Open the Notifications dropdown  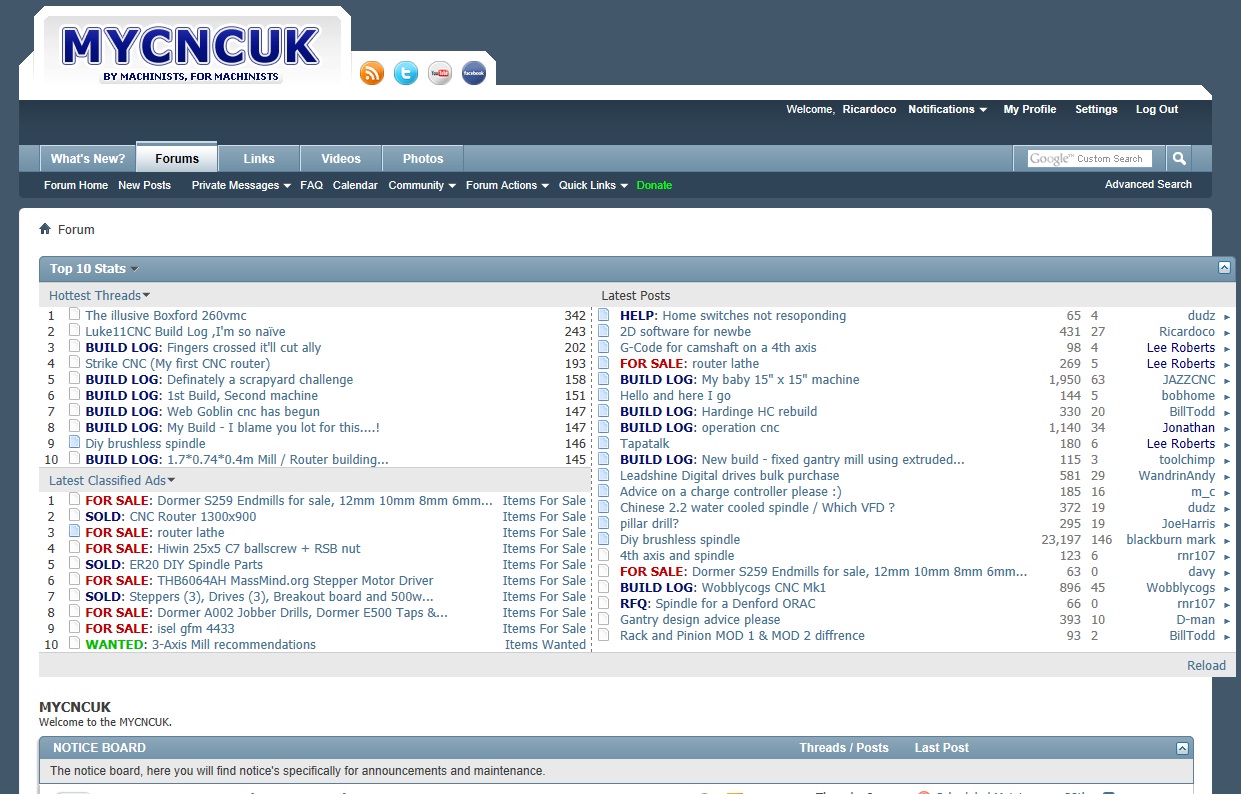947,109
